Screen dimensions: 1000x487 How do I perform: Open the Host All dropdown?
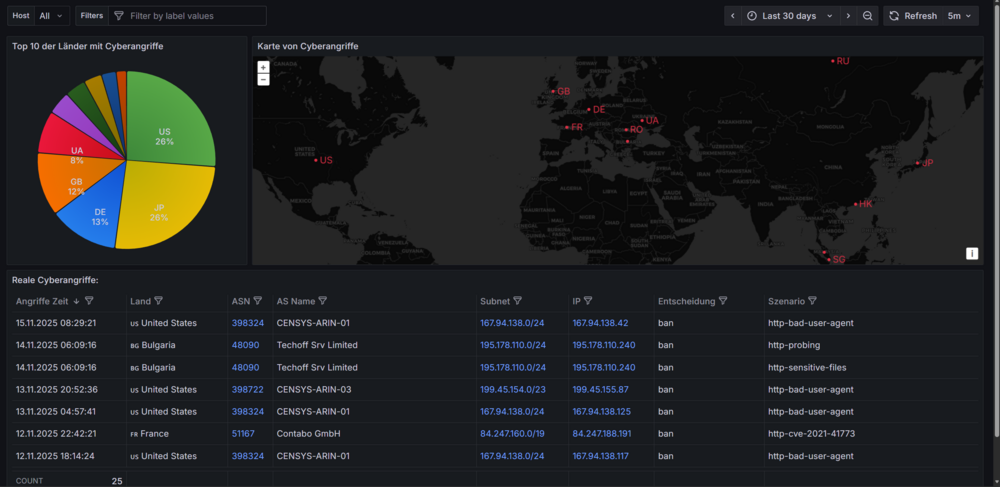coord(52,16)
